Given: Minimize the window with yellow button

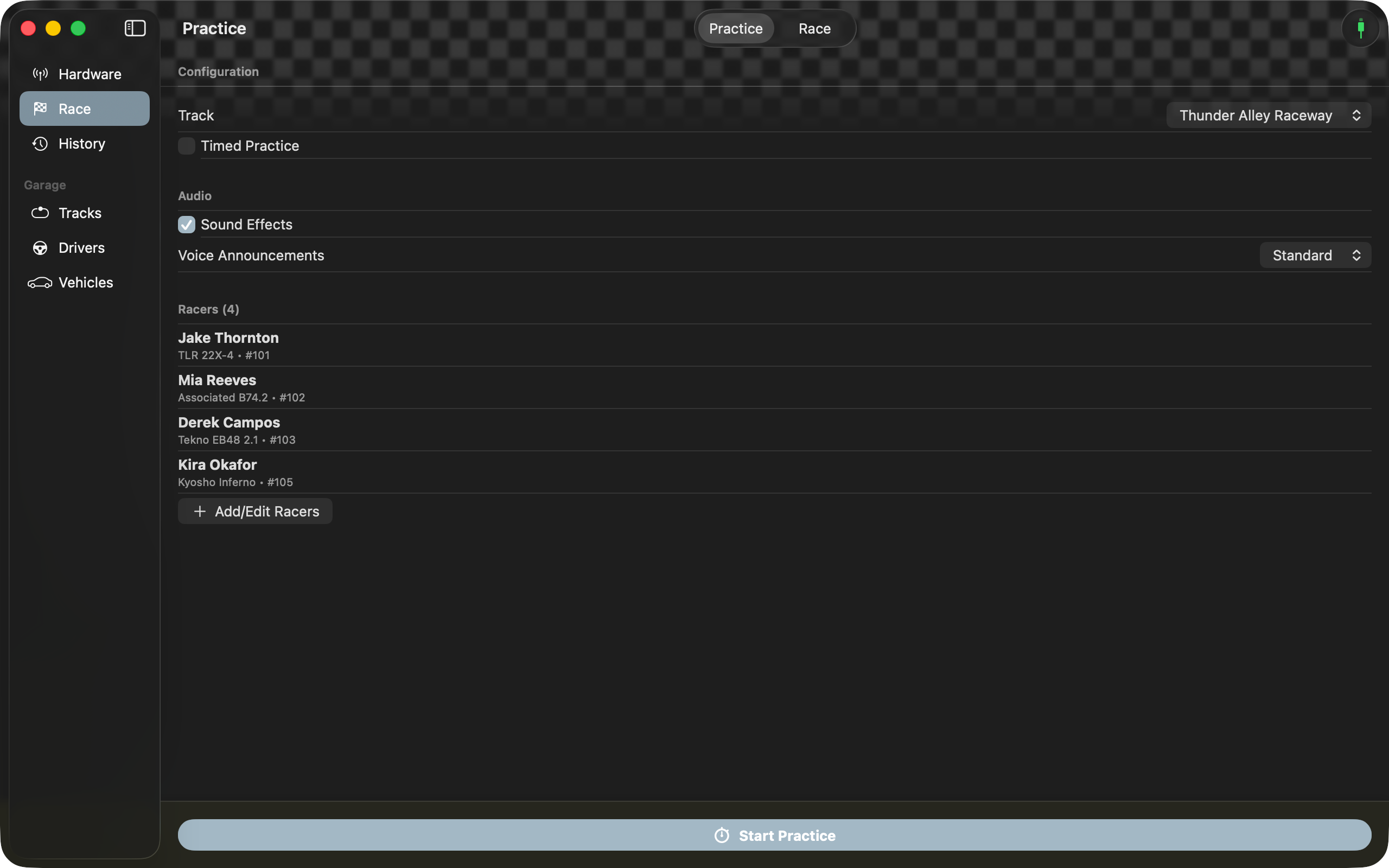Looking at the screenshot, I should point(53,28).
